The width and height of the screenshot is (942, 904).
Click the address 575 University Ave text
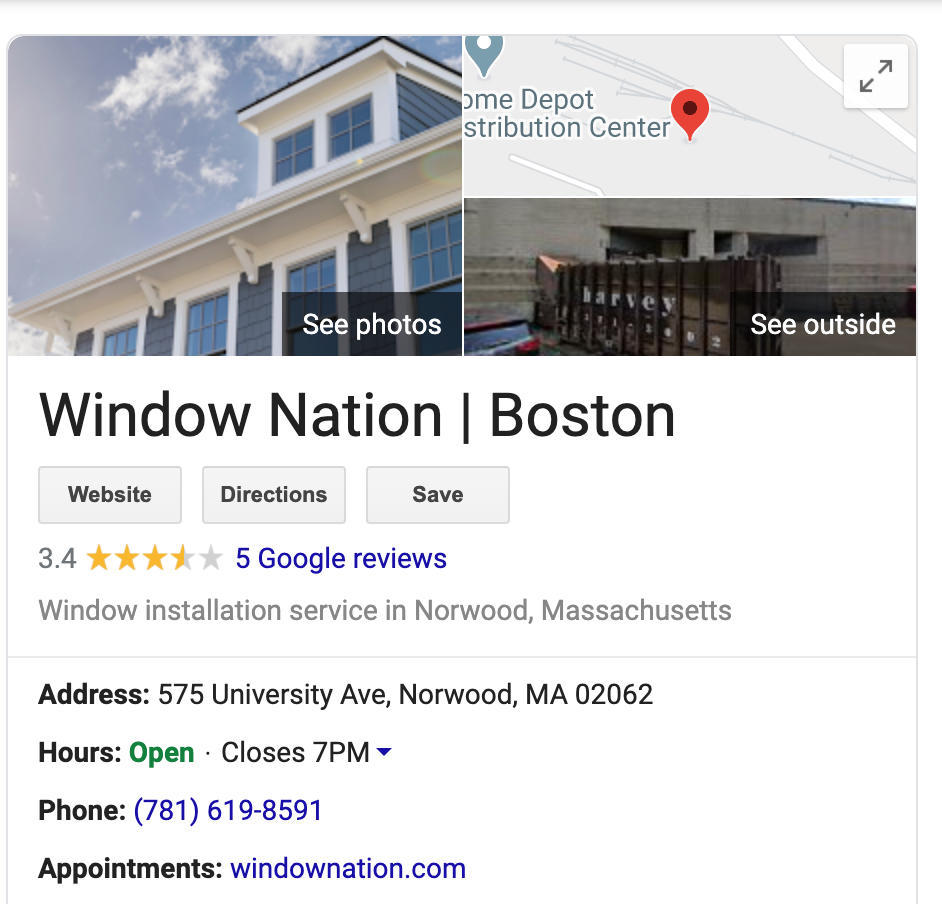406,694
